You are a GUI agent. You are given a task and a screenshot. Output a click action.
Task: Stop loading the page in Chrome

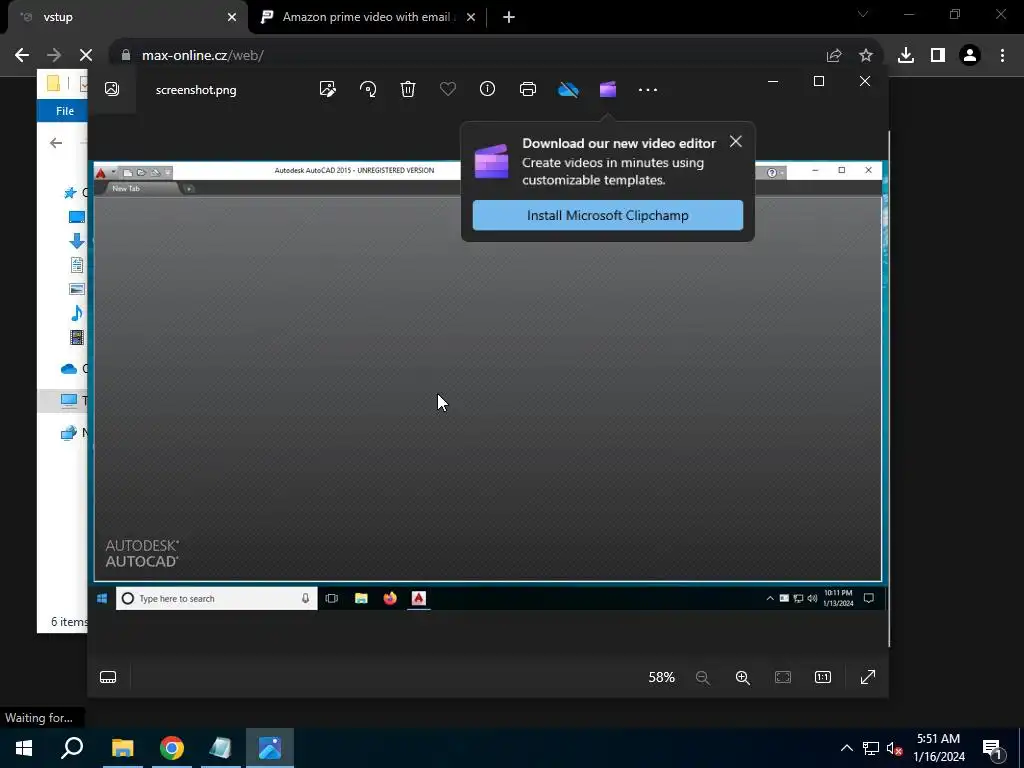click(86, 56)
